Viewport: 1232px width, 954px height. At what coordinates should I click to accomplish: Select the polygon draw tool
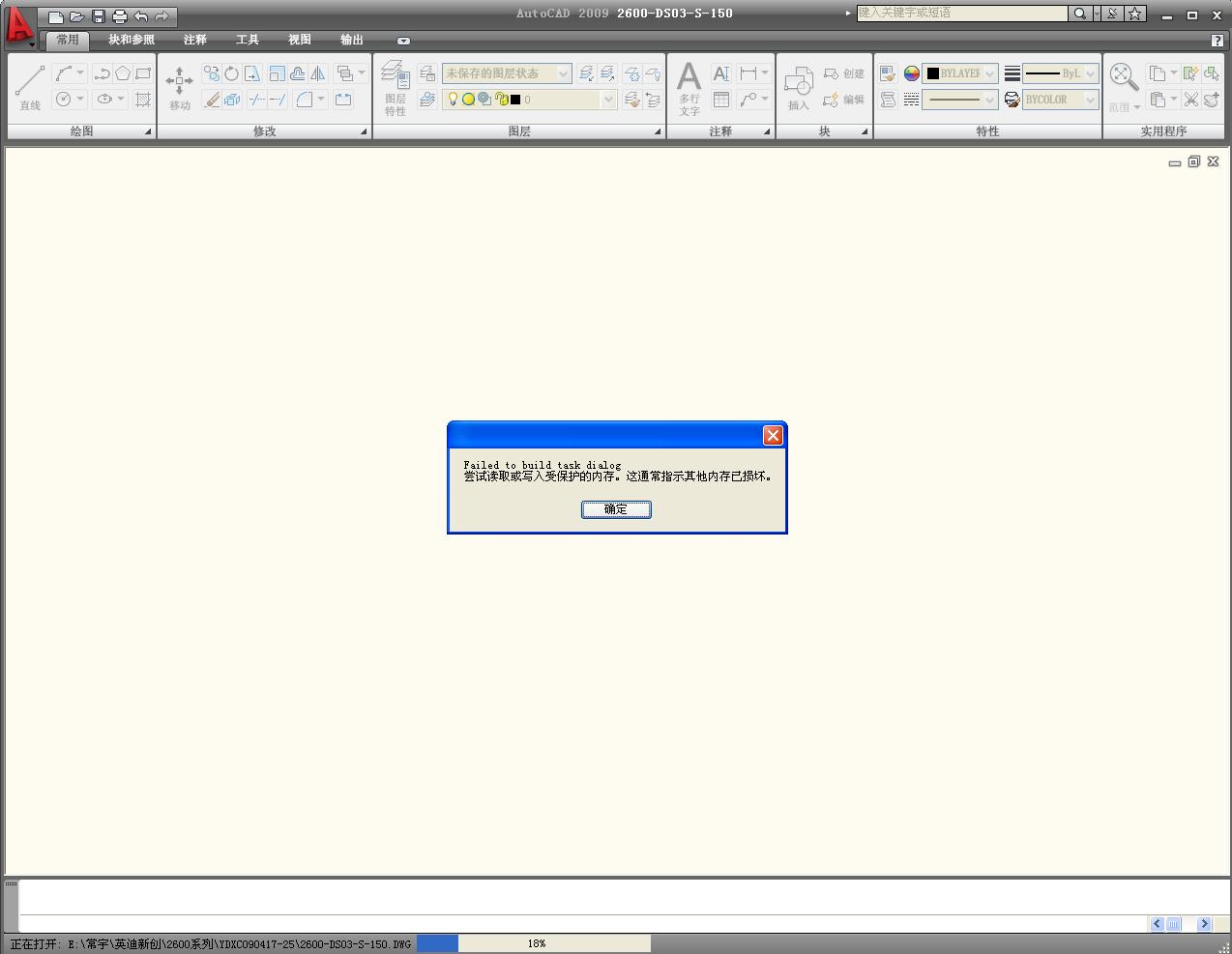(x=123, y=73)
